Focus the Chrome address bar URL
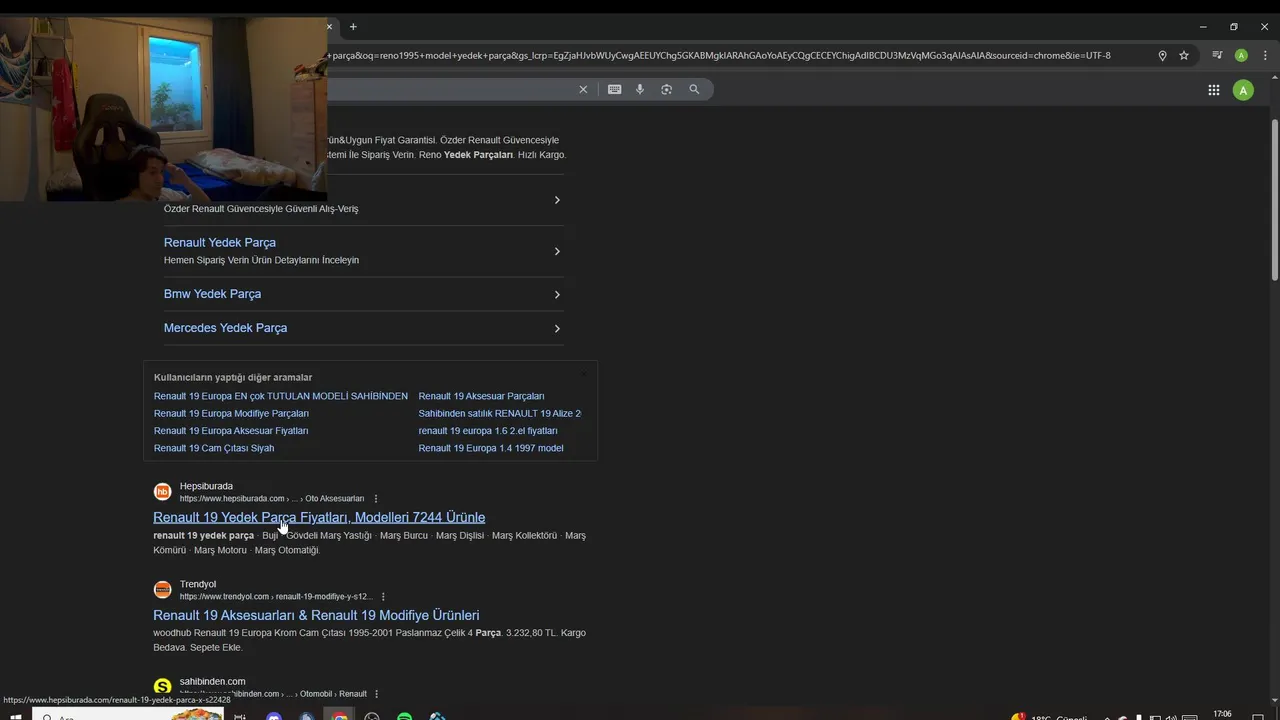Screen dimensions: 1280x720 (720, 56)
